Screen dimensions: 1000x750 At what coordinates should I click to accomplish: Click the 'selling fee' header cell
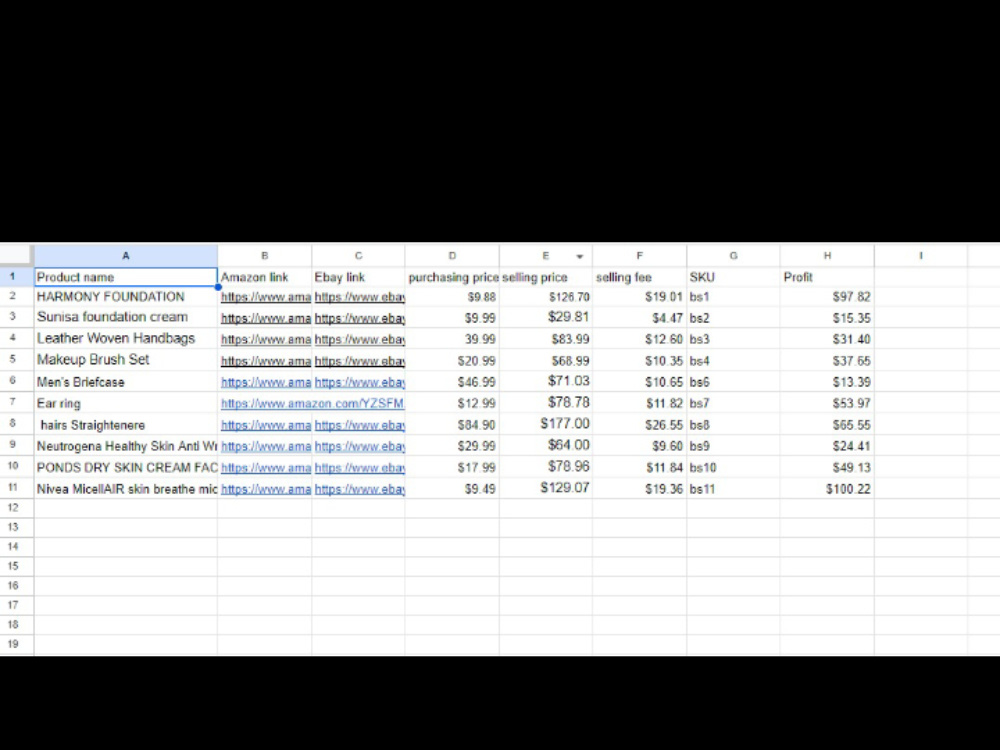coord(640,277)
